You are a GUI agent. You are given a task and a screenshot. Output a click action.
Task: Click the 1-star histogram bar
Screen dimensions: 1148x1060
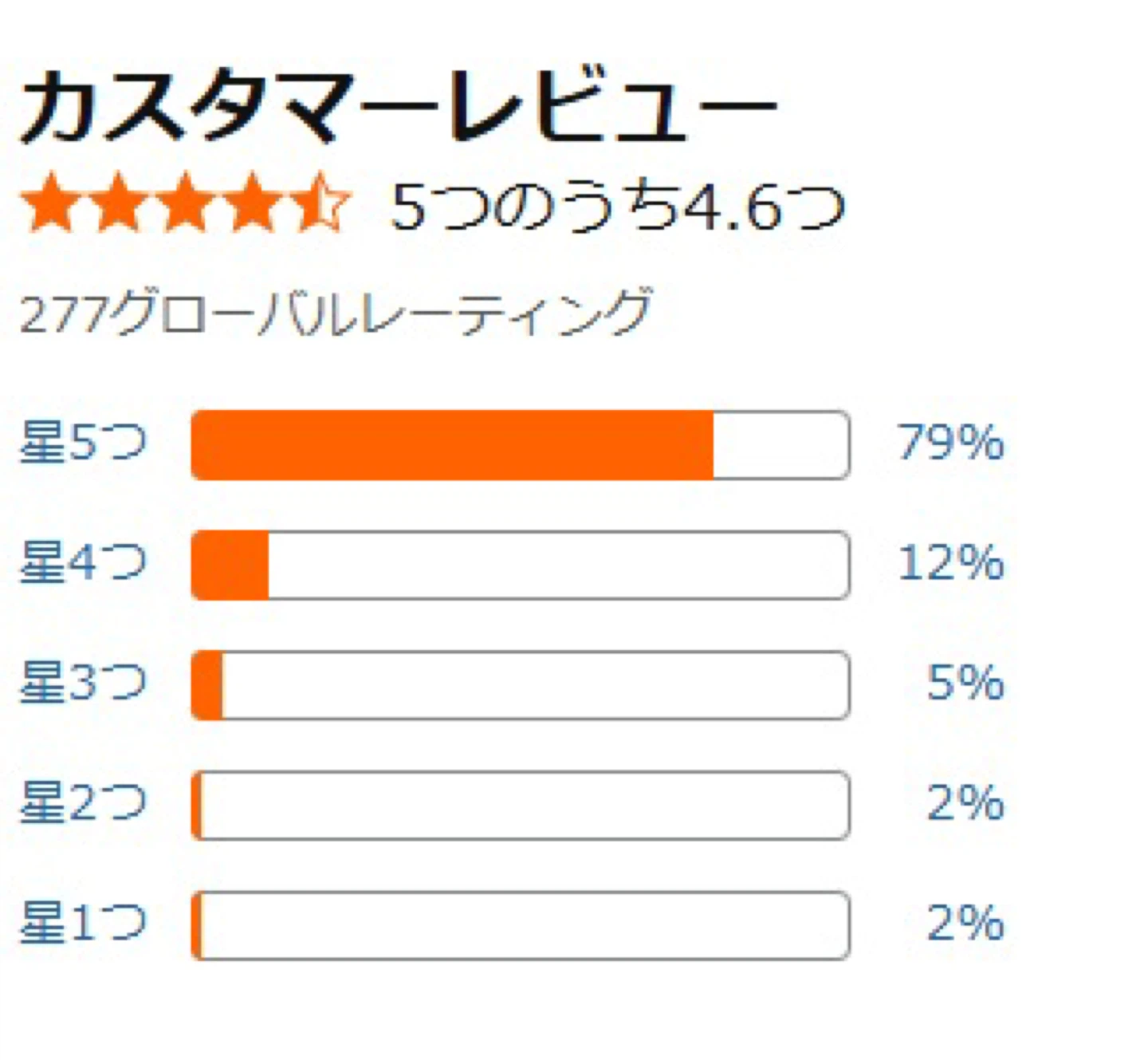521,925
